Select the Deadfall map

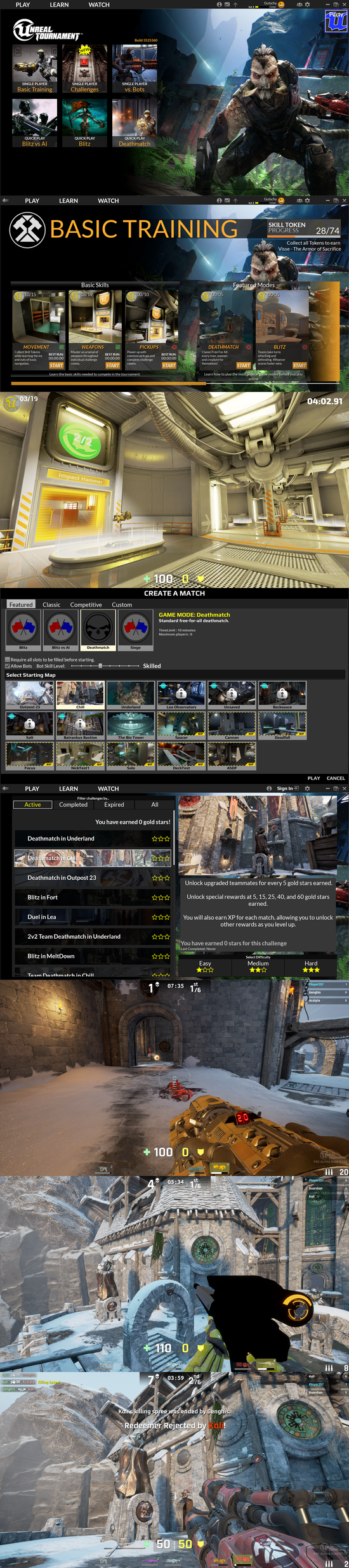coord(282,726)
